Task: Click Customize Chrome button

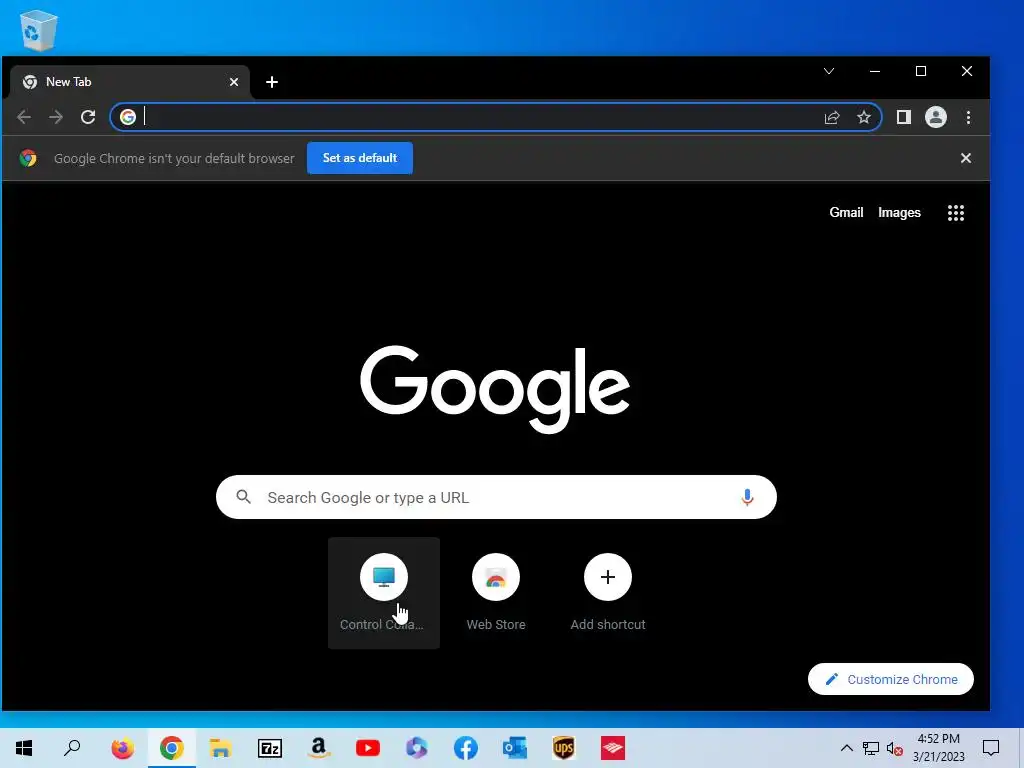Action: (x=891, y=679)
